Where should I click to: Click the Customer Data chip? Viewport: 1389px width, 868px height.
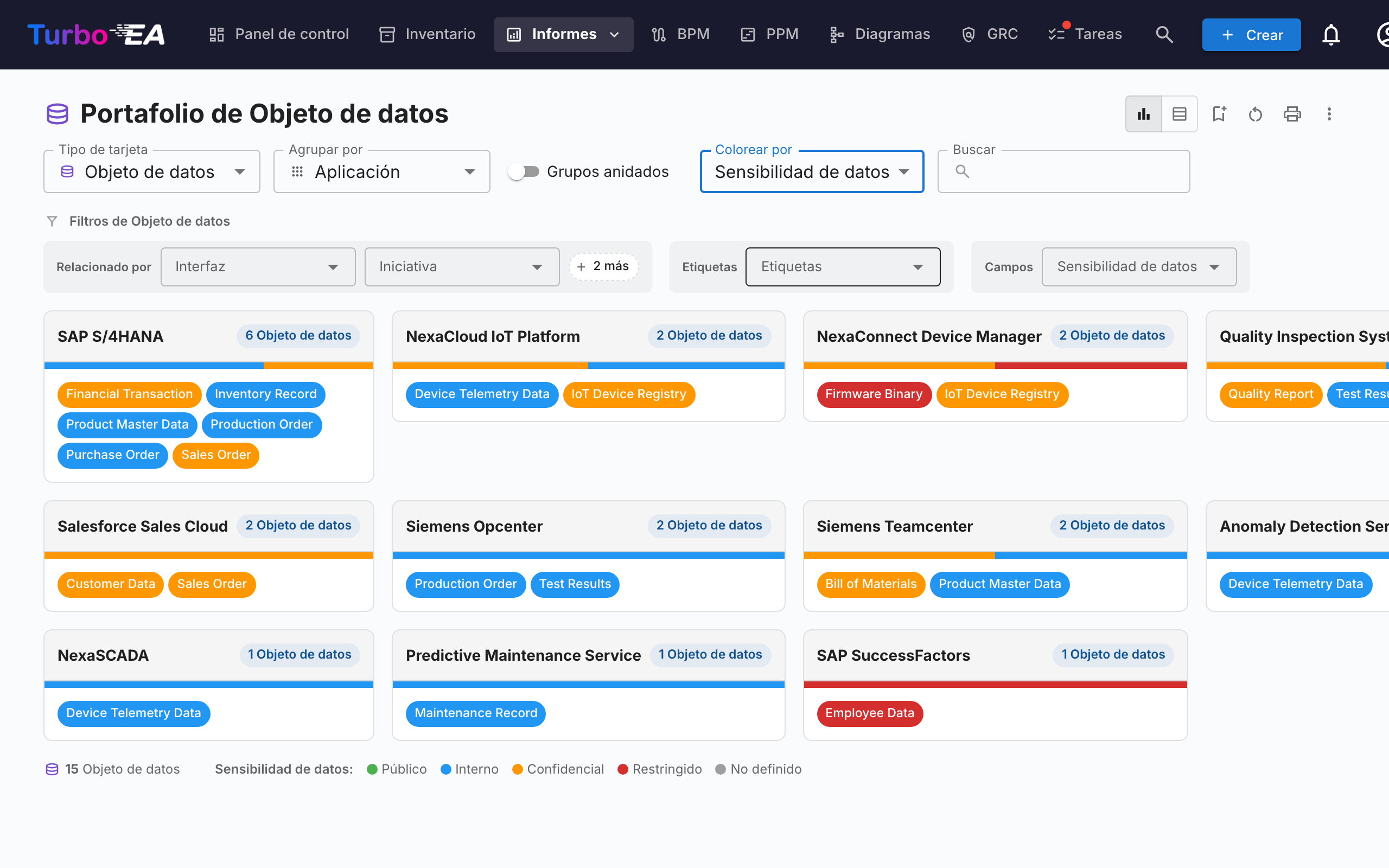(110, 584)
